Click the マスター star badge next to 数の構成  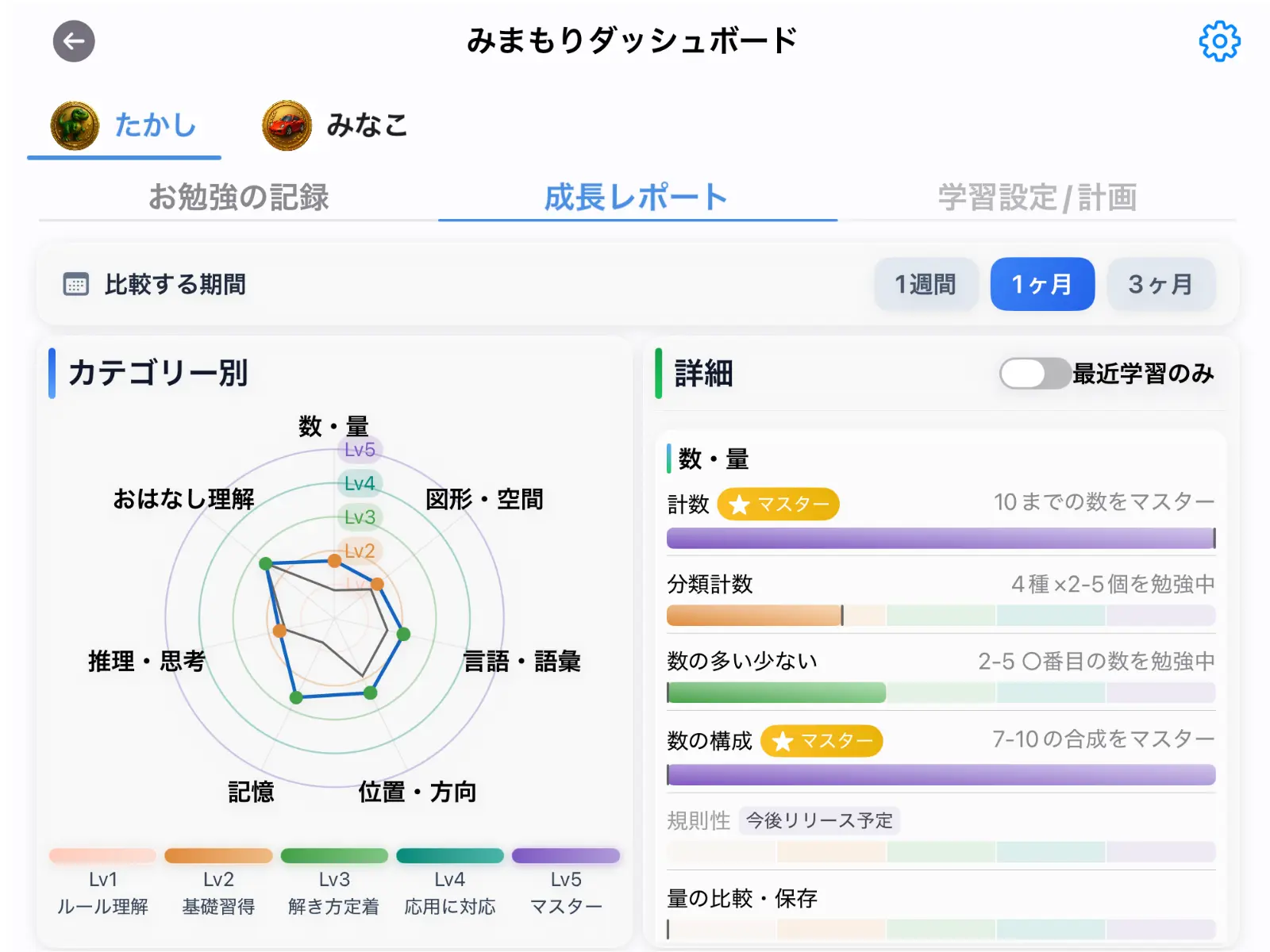click(822, 741)
